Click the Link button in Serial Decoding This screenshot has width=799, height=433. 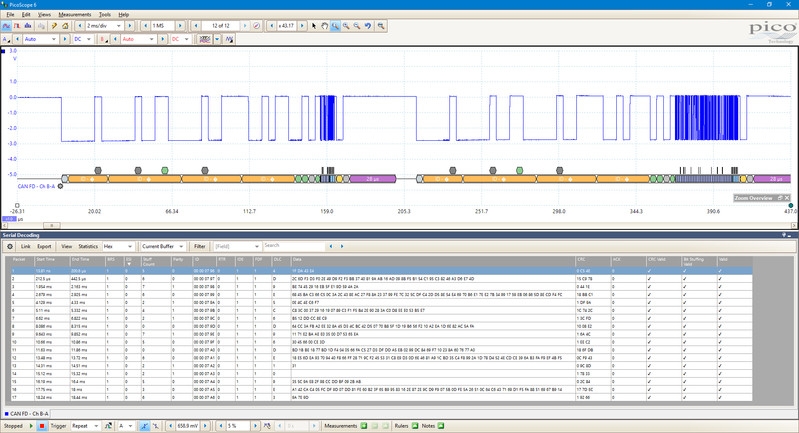coord(25,246)
